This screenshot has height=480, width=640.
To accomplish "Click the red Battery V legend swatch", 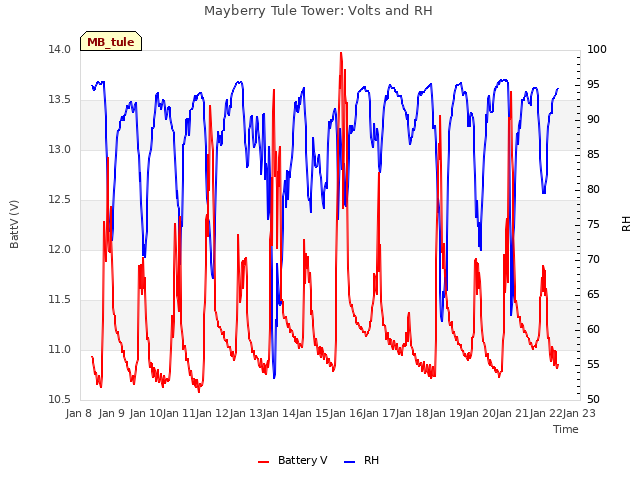I will [264, 462].
